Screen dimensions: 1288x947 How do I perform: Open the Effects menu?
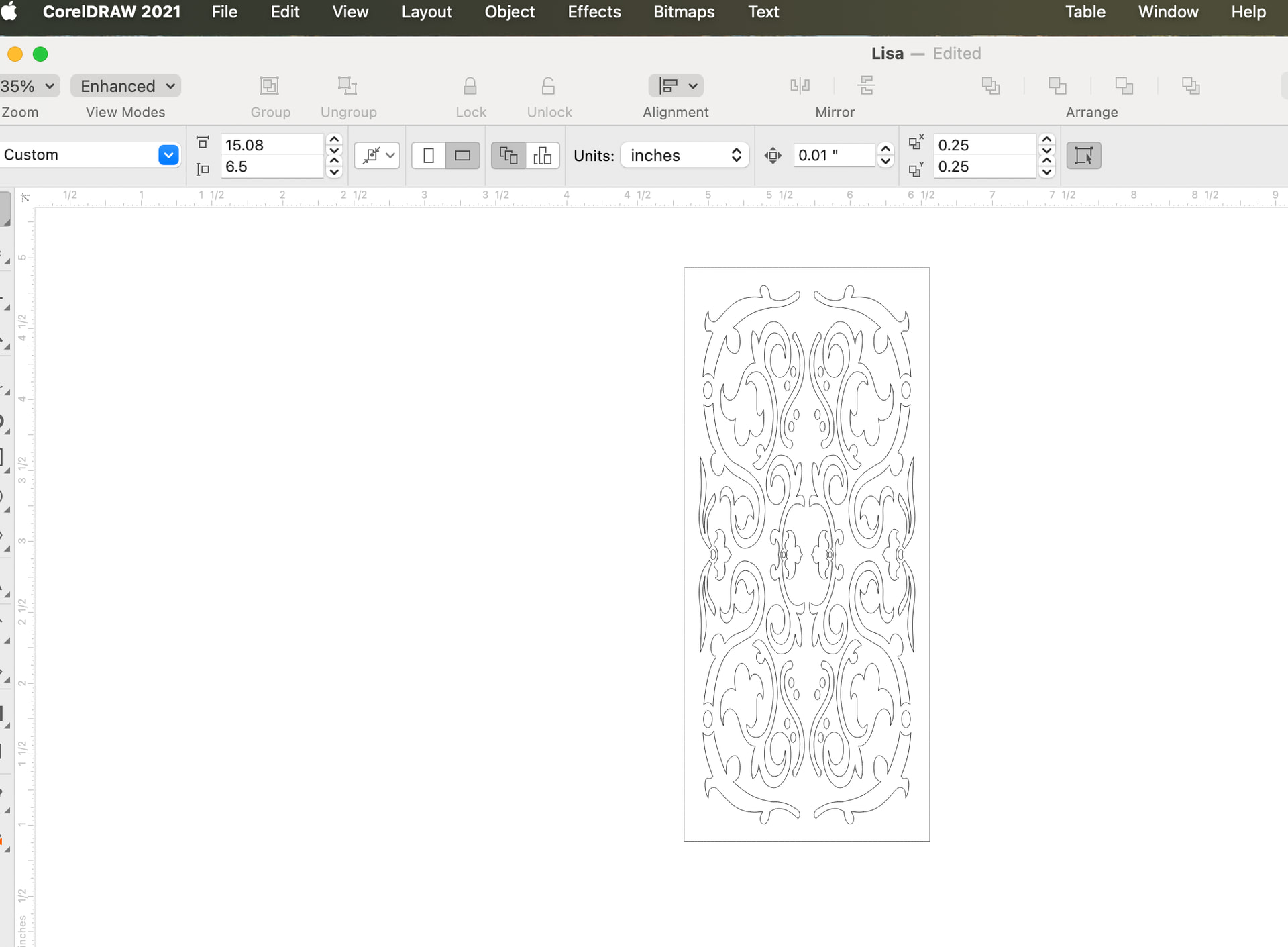[594, 12]
